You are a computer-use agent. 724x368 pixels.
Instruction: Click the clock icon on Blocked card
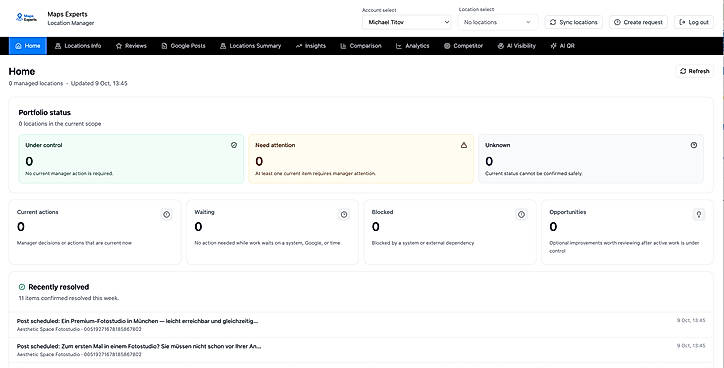[521, 215]
